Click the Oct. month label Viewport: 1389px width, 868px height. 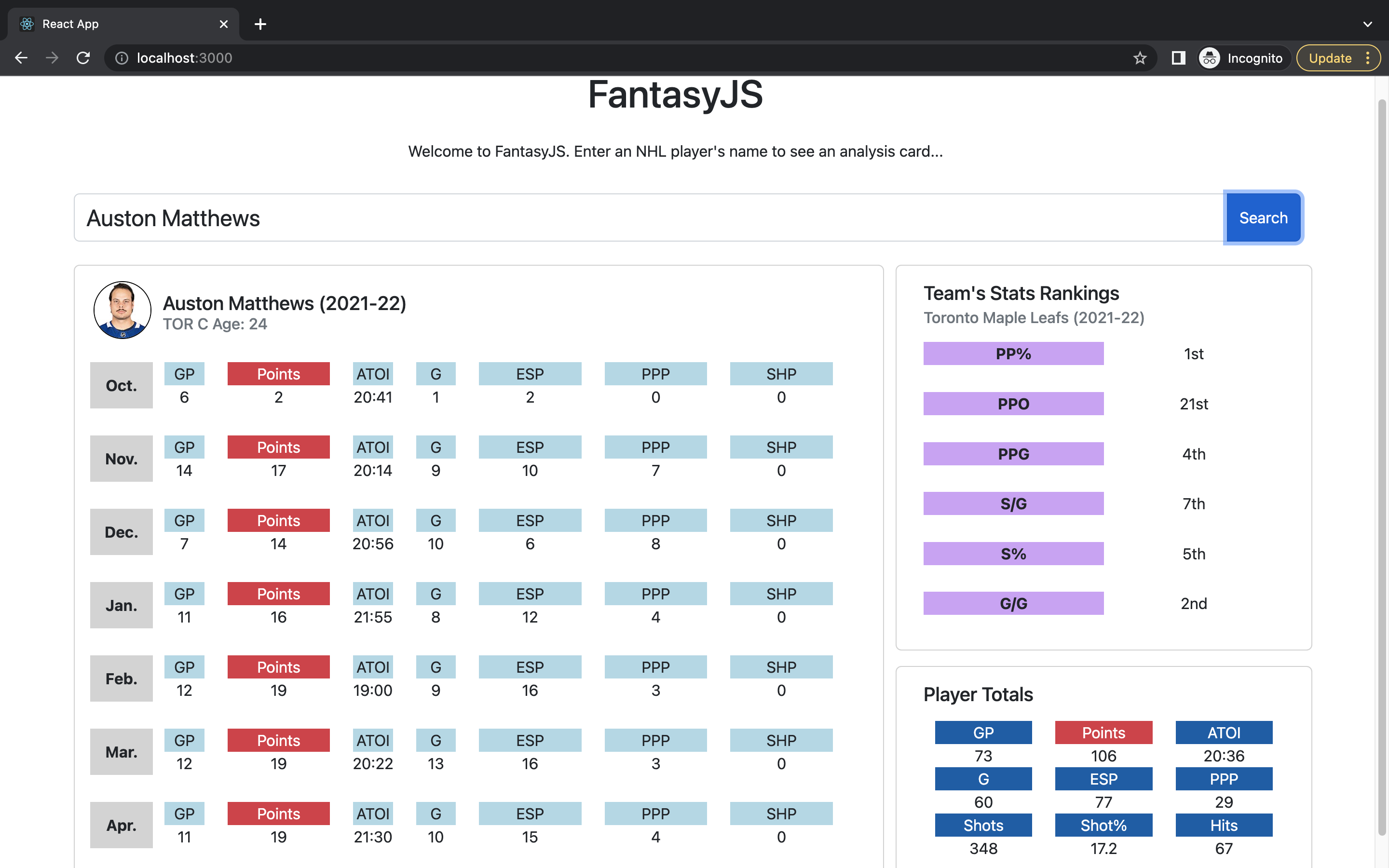121,385
